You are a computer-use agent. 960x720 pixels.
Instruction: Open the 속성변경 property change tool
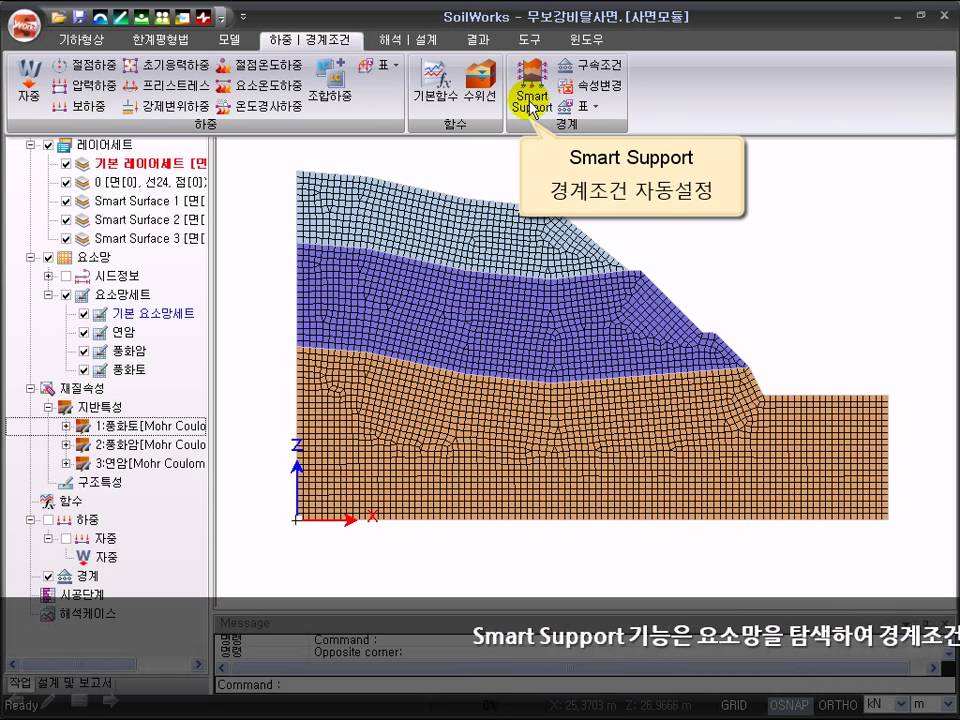[x=590, y=86]
